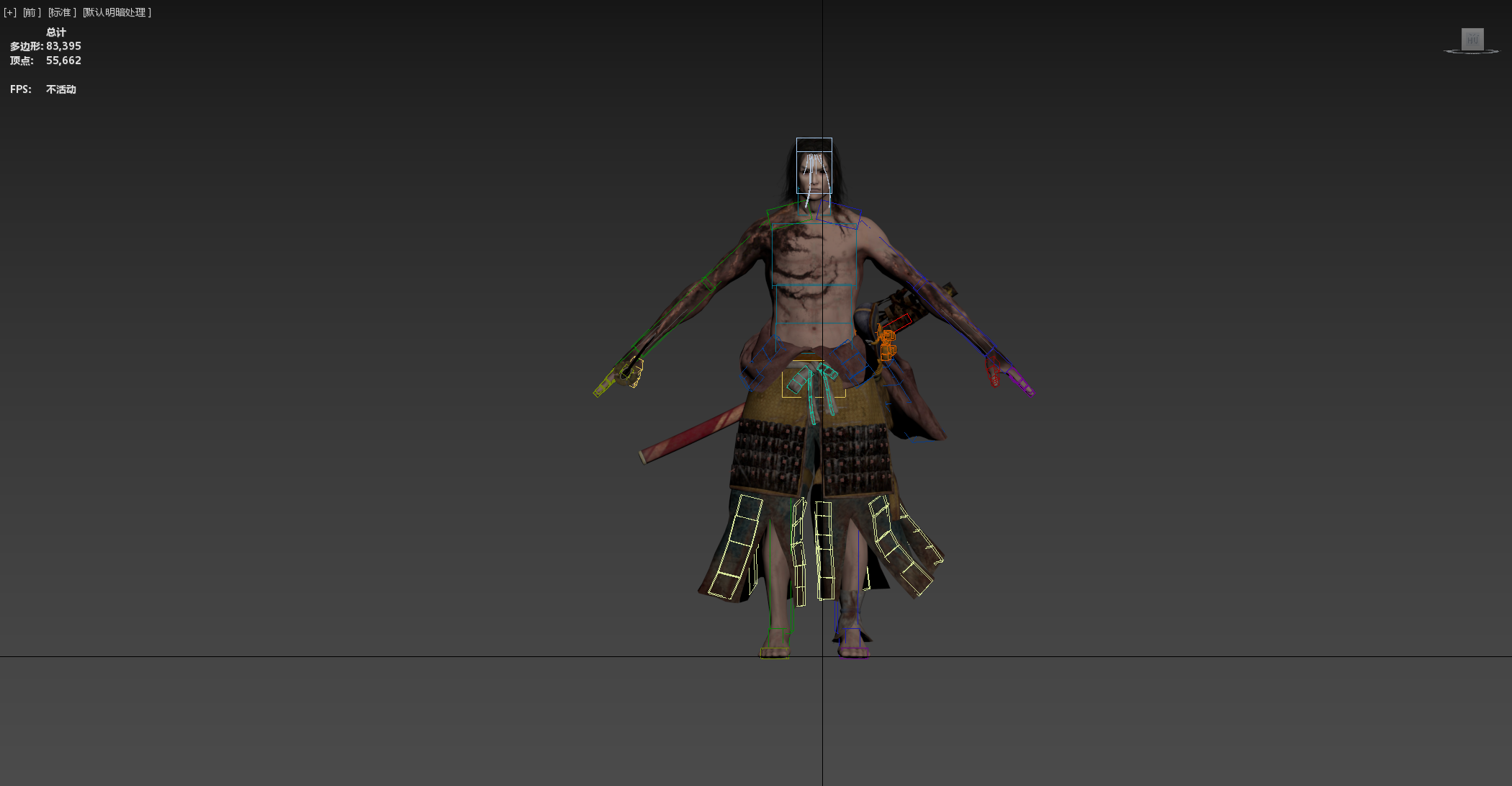Open the [标准] visual style menu
Screen dimensions: 1512x786
(62, 12)
